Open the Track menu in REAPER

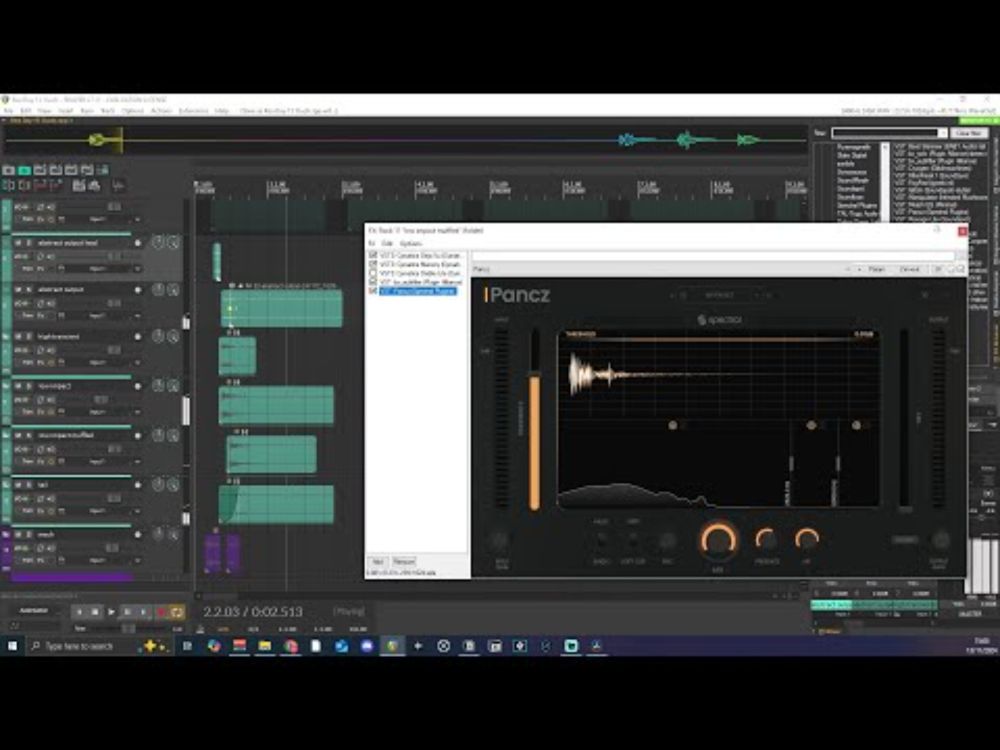[x=107, y=111]
